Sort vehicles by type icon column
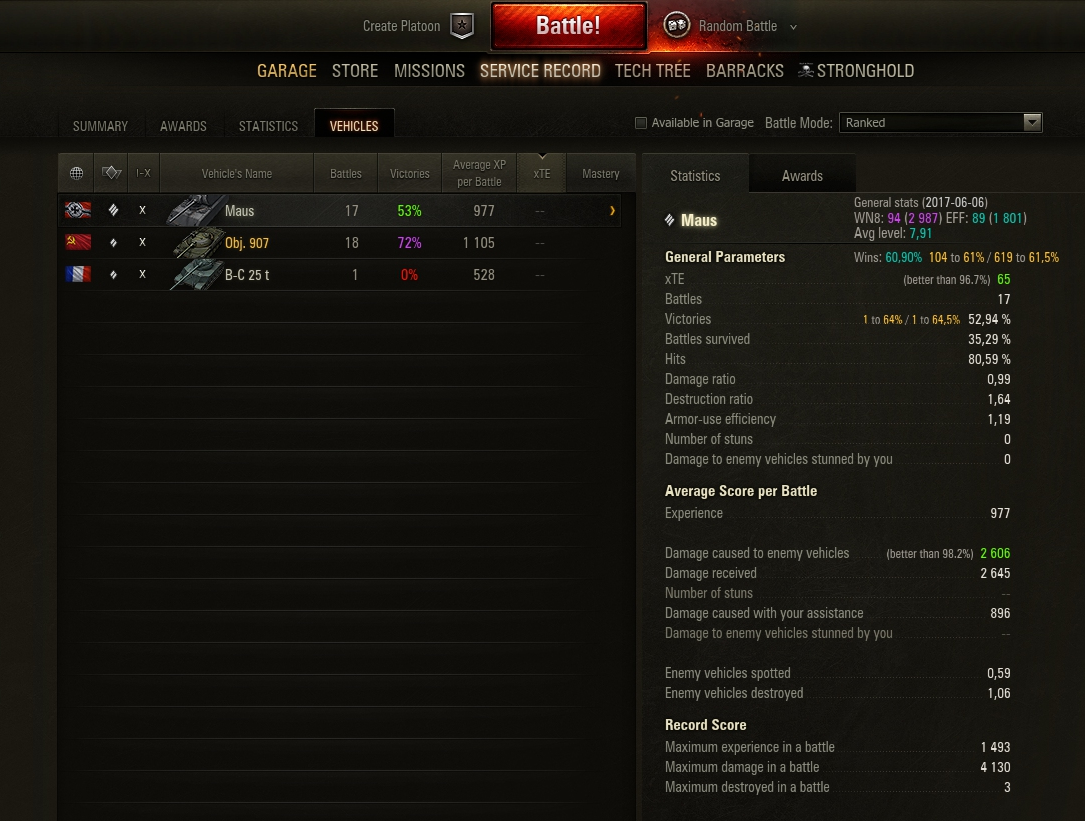1085x821 pixels. [x=111, y=173]
